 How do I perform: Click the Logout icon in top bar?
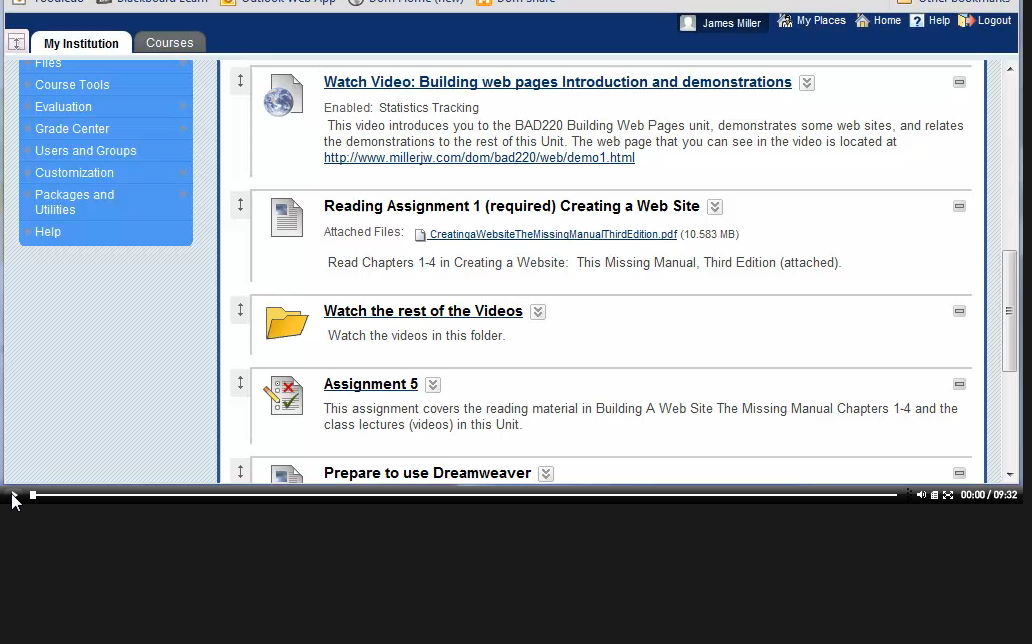coord(966,21)
